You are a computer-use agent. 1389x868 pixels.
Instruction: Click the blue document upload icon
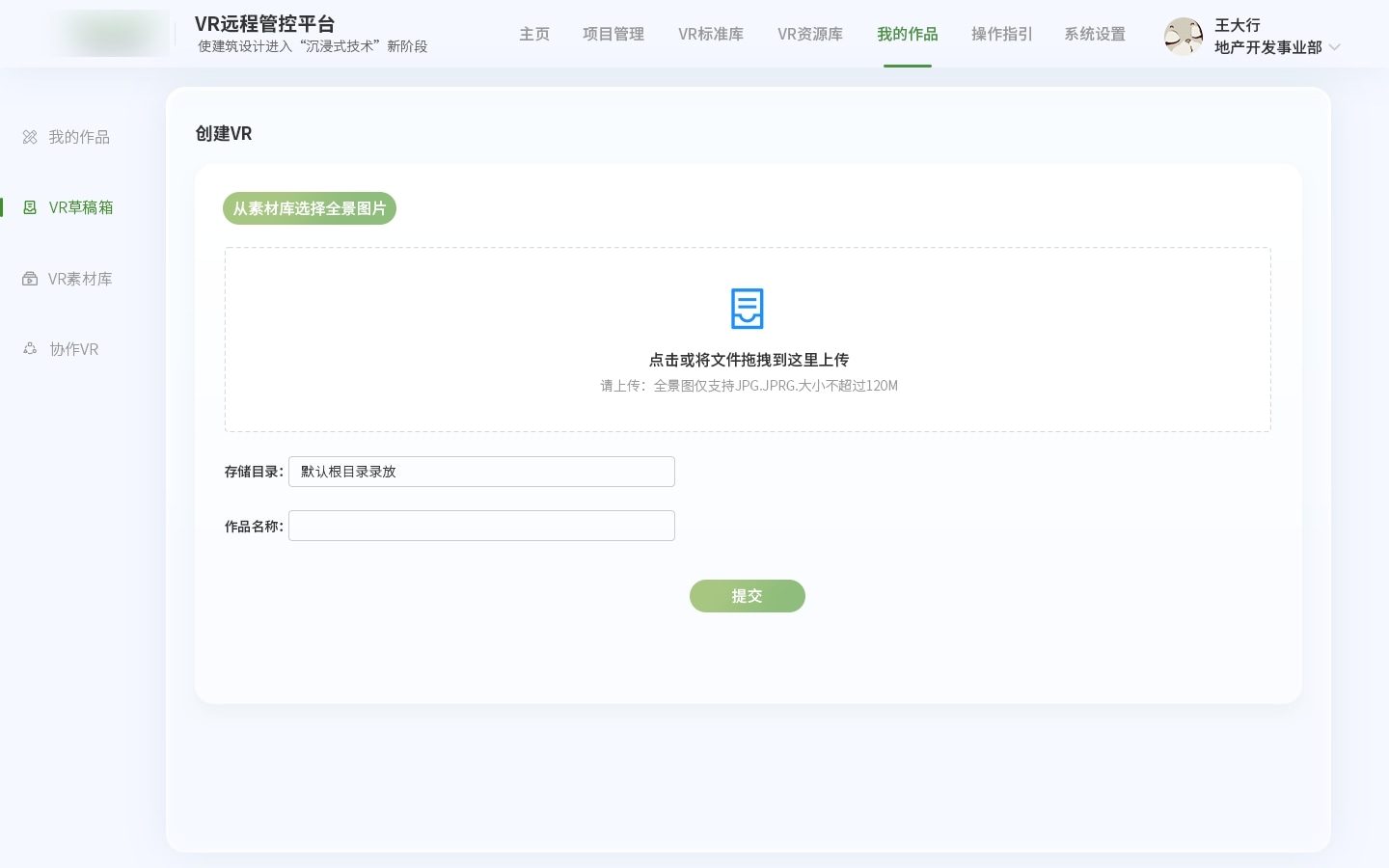click(x=748, y=309)
